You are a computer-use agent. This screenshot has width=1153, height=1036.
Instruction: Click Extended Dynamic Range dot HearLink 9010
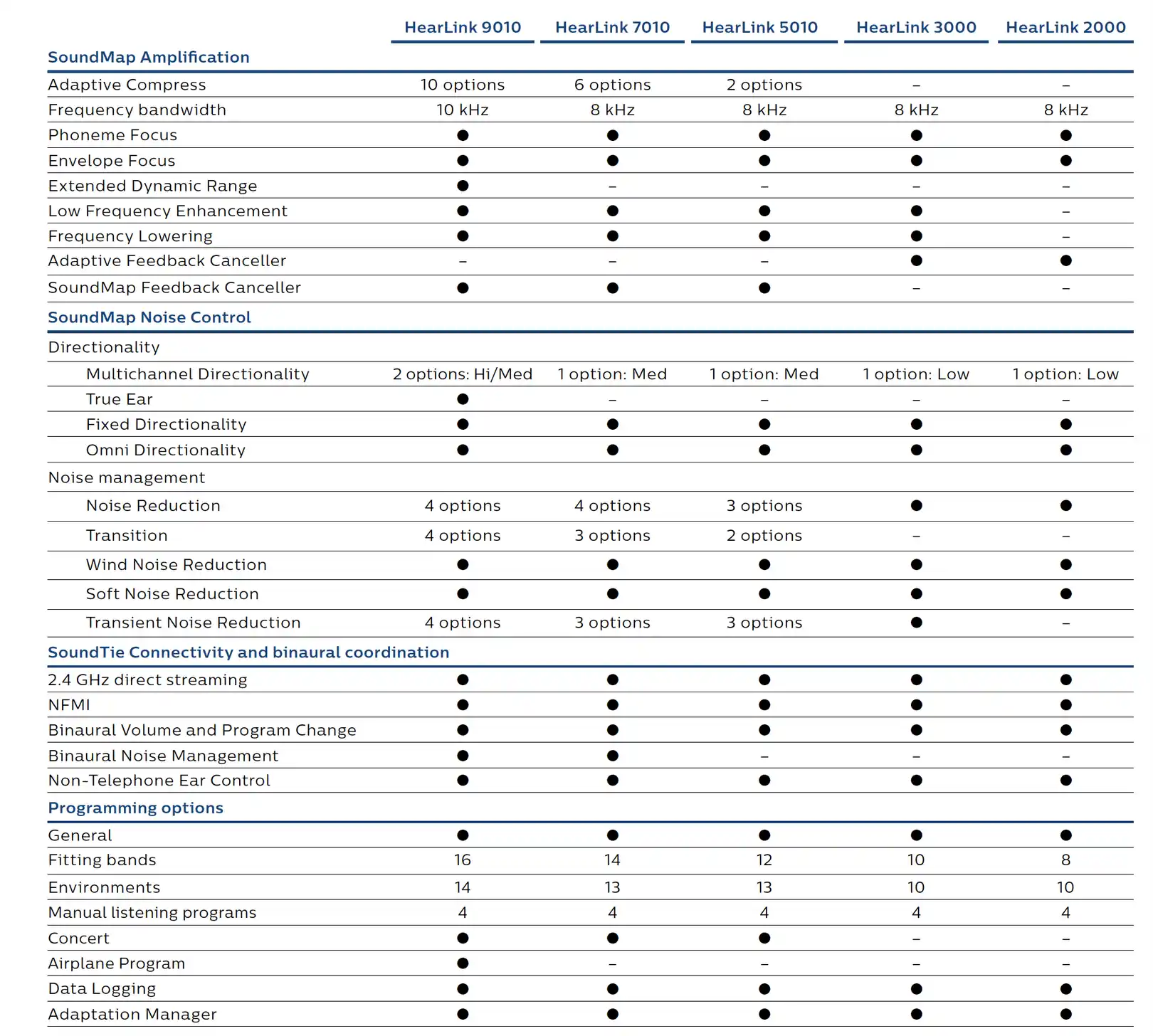click(x=463, y=186)
